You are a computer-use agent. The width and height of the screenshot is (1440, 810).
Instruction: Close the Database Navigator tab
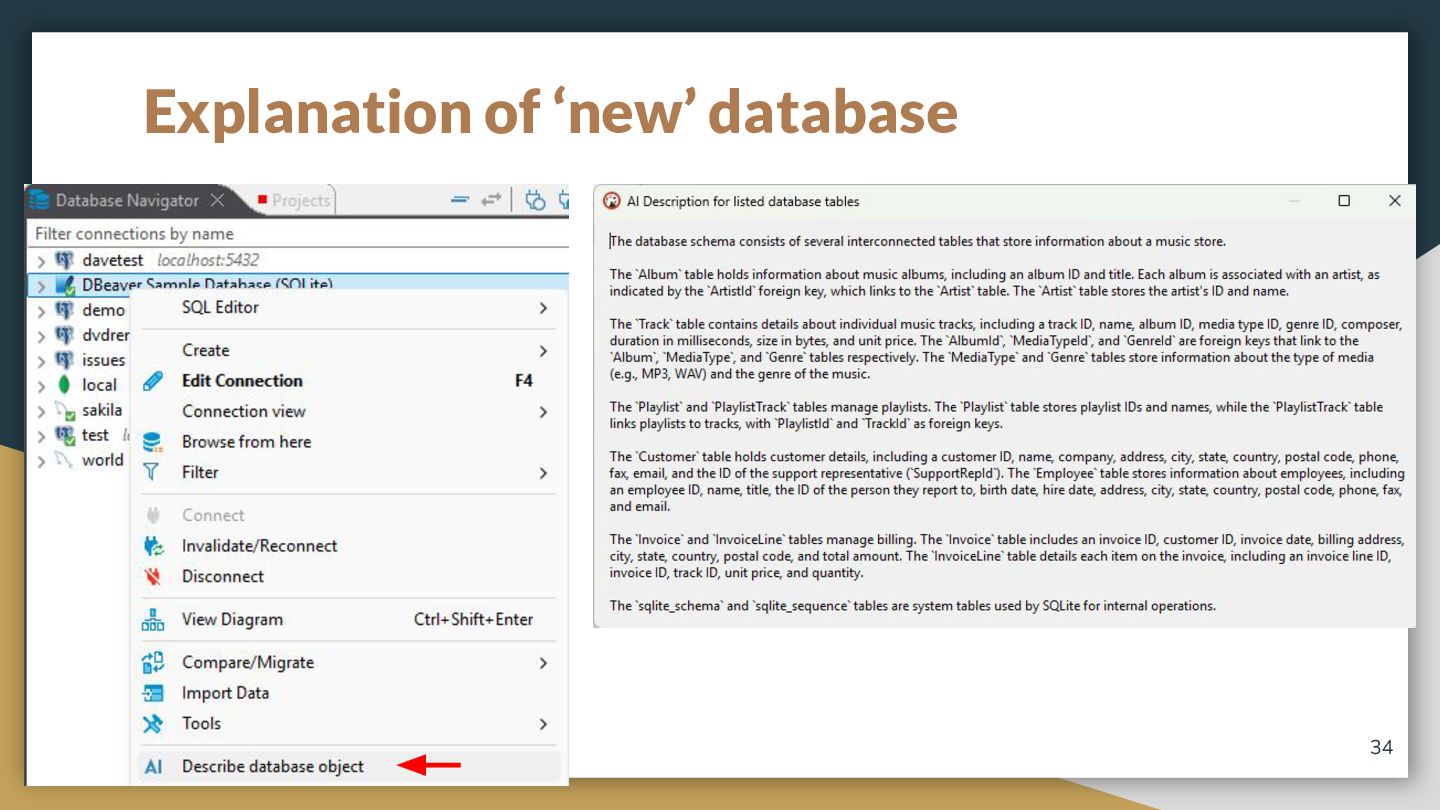(217, 200)
